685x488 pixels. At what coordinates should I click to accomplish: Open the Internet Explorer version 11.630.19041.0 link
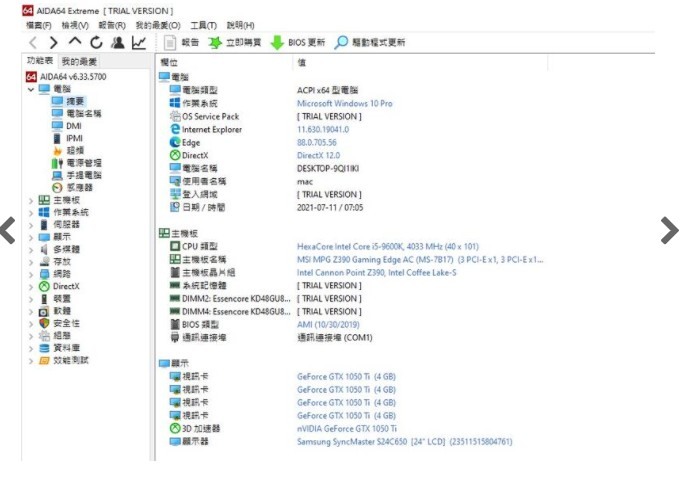323,130
